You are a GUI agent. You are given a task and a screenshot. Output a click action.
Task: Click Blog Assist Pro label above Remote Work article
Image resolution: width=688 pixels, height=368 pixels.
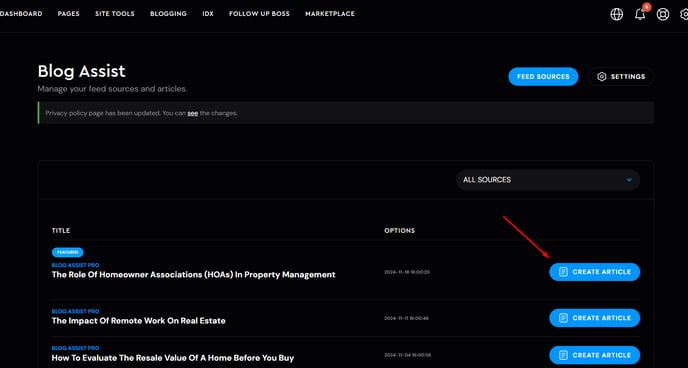[75, 311]
